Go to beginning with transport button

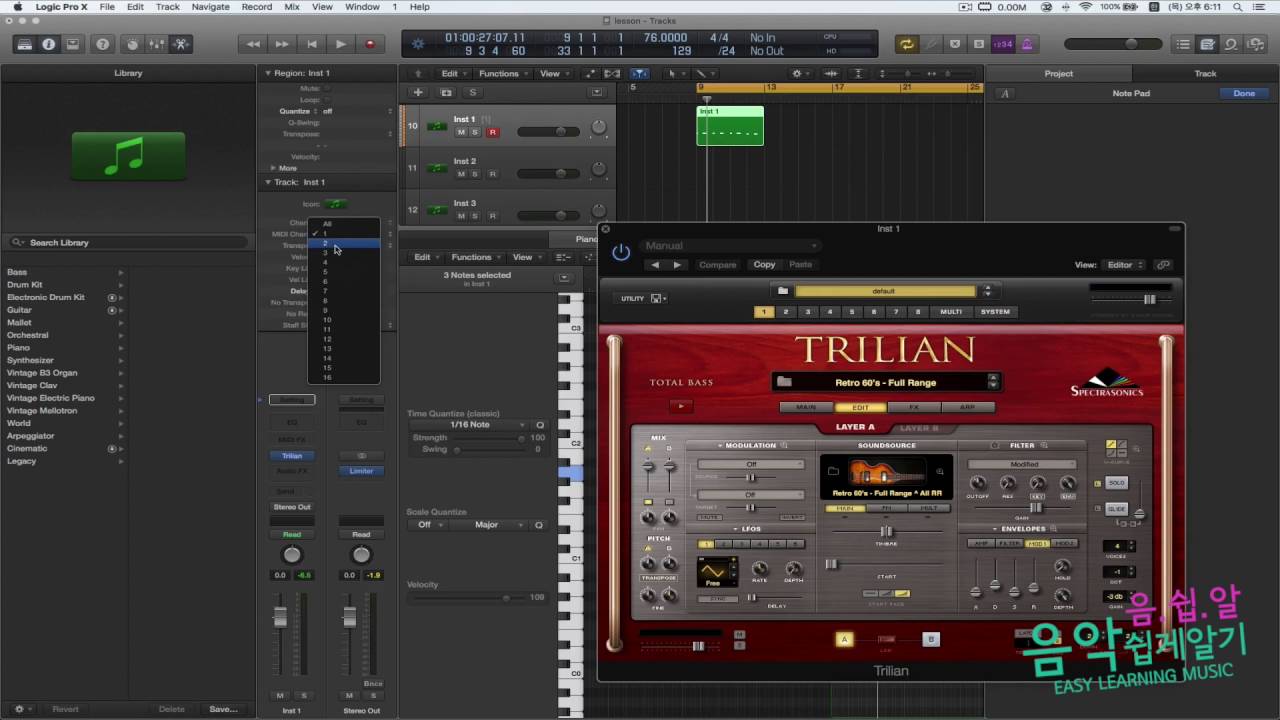(x=312, y=44)
